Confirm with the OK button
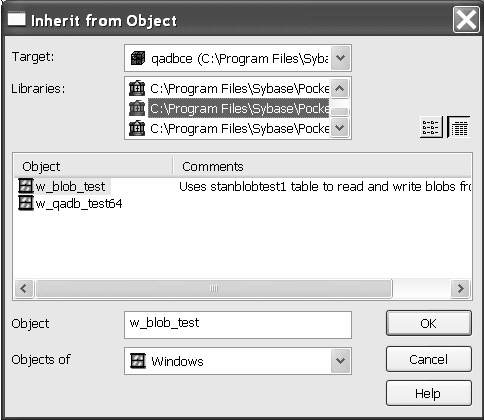 429,323
